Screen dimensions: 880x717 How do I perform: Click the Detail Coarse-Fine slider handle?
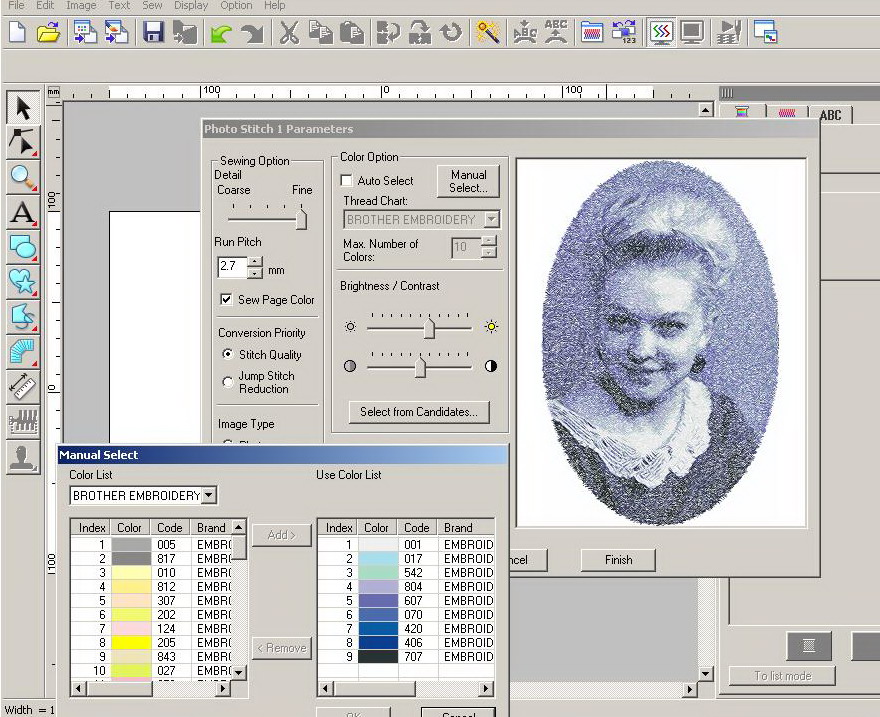coord(301,219)
